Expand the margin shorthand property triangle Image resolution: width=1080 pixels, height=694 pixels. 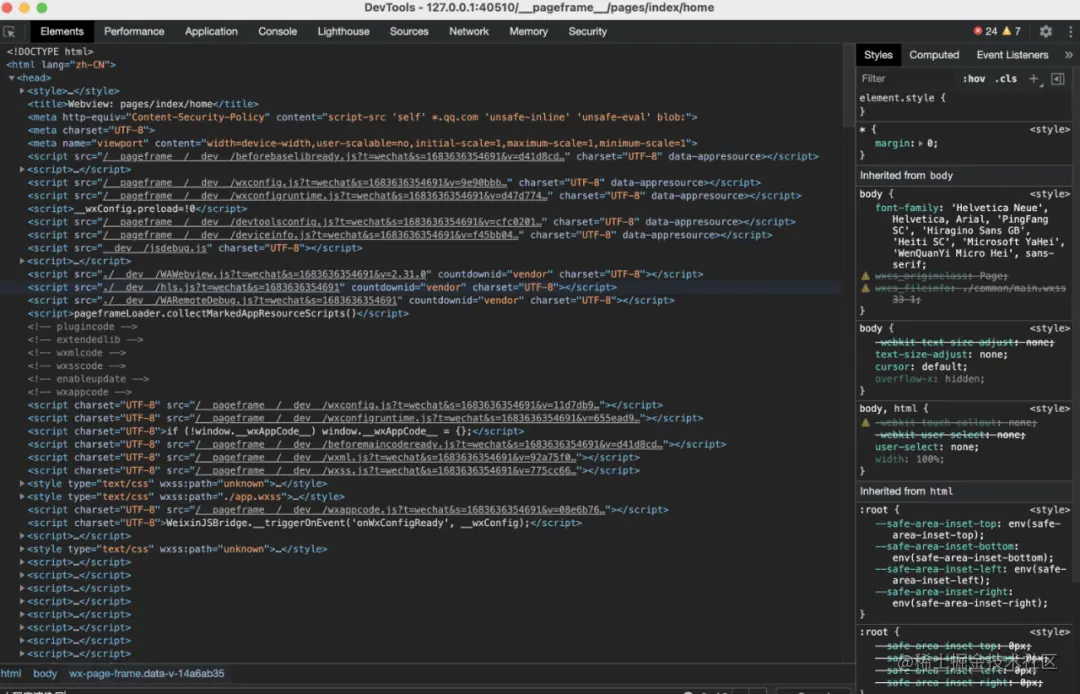point(921,143)
